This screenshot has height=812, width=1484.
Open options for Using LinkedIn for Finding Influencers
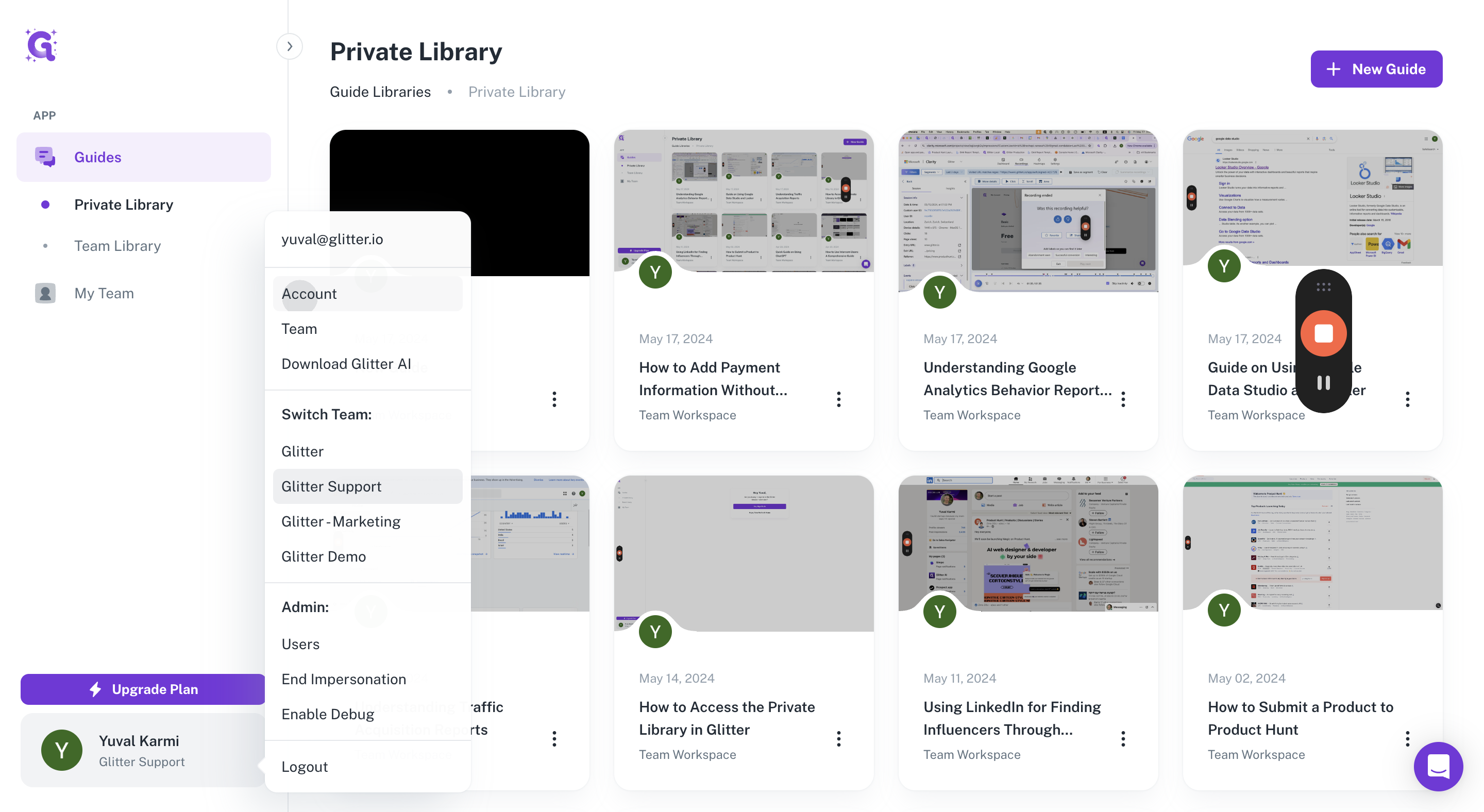coord(1123,739)
